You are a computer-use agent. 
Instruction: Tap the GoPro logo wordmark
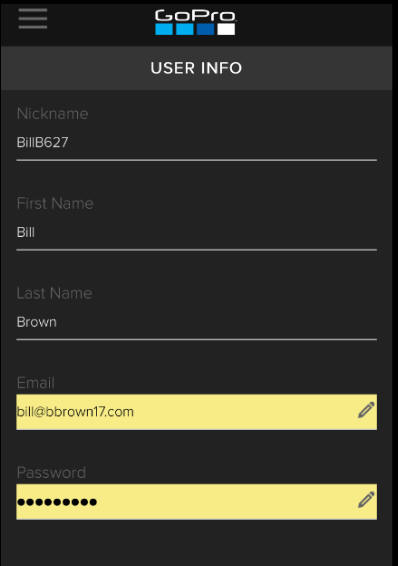point(195,16)
